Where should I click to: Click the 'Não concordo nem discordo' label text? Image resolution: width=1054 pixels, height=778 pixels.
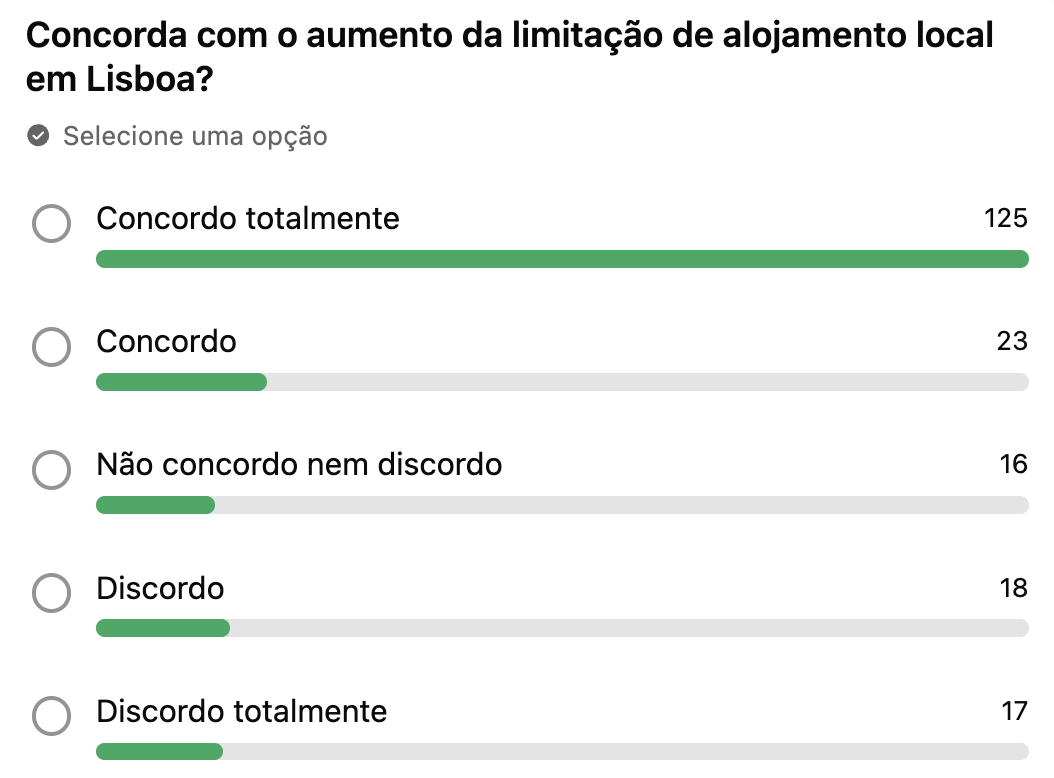[x=299, y=464]
